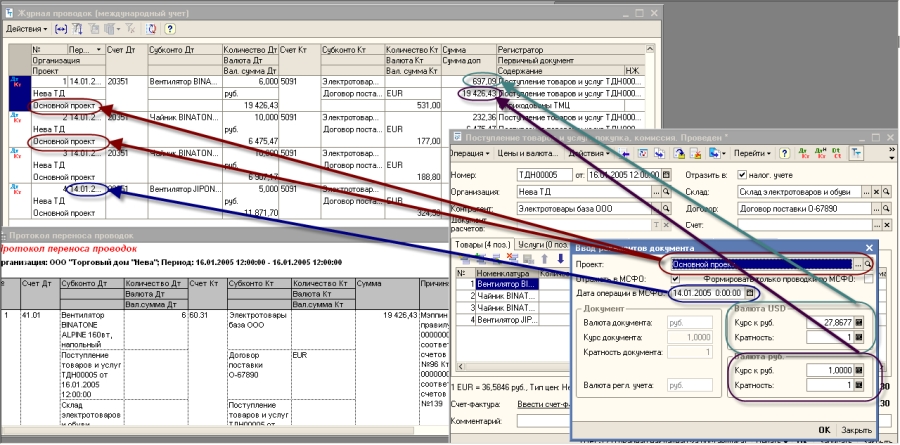The height and width of the screenshot is (445, 900).
Task: Clear the Склад field with the X button
Action: tap(877, 192)
